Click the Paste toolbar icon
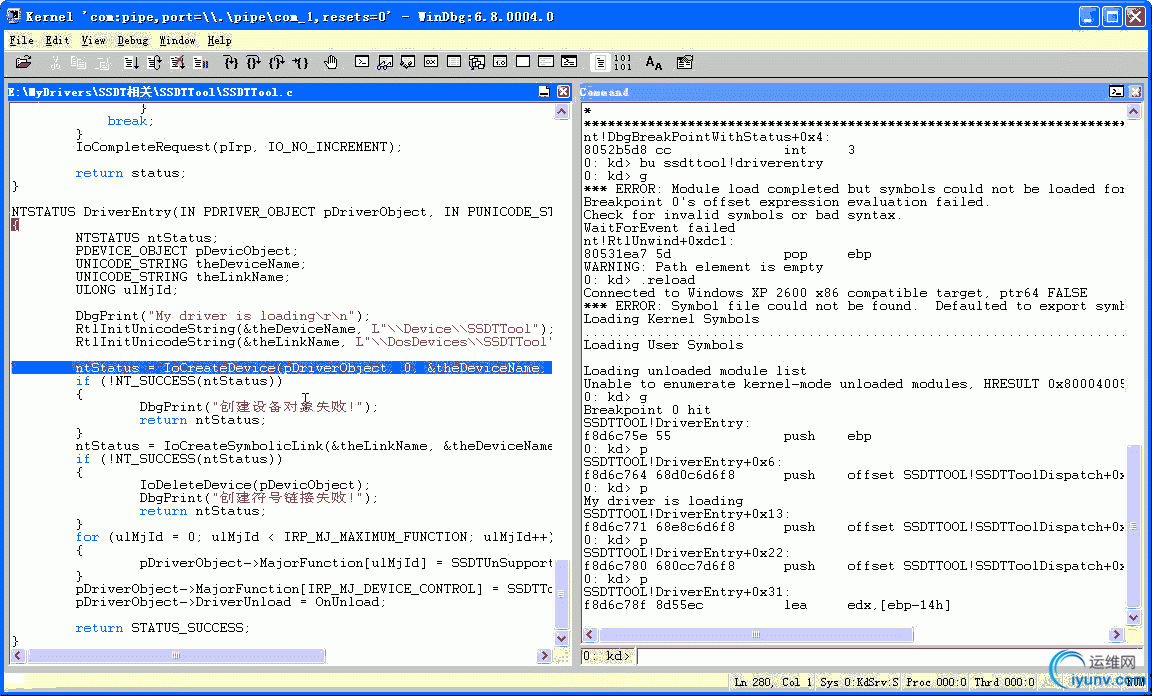 (x=102, y=62)
